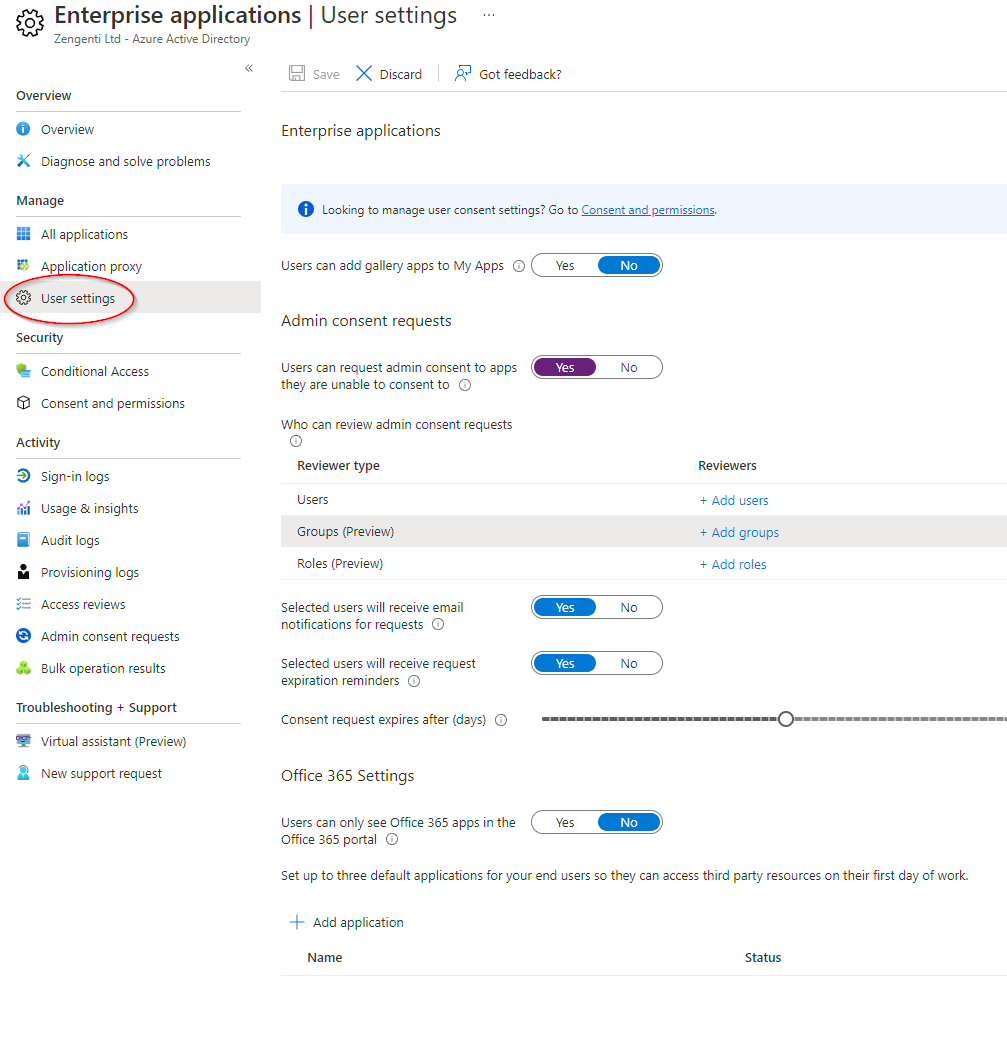1007x1055 pixels.
Task: Select Yes for users requesting admin consent
Action: 565,367
